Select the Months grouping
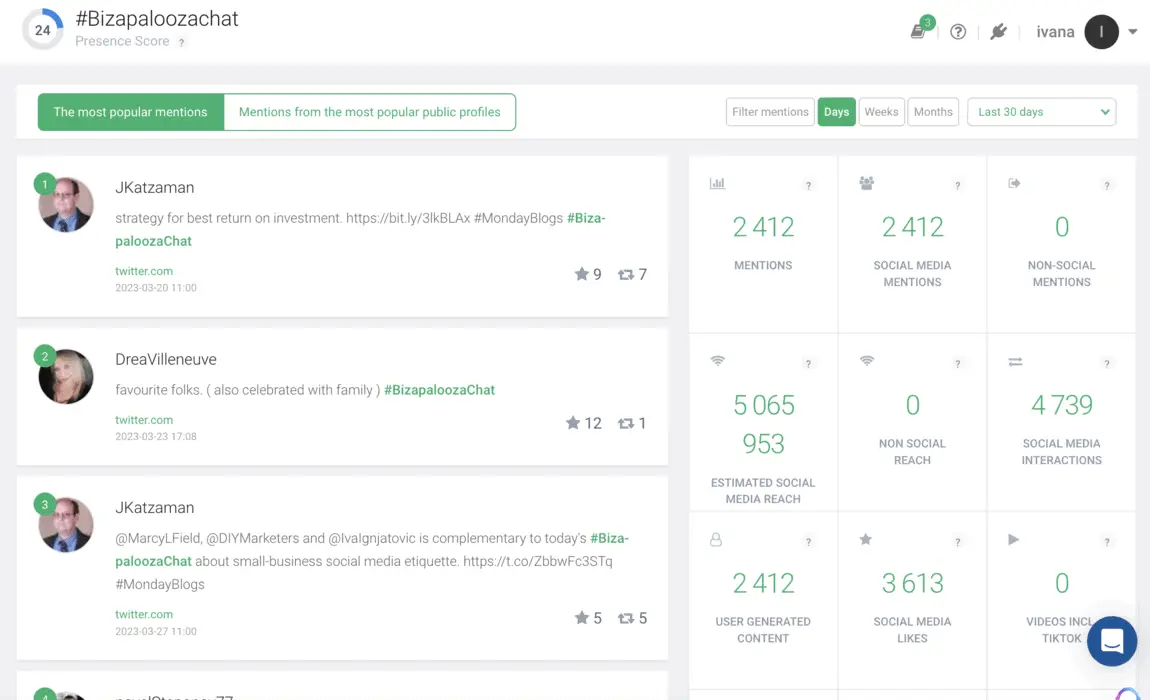Screen dimensions: 1150x700 tap(933, 112)
